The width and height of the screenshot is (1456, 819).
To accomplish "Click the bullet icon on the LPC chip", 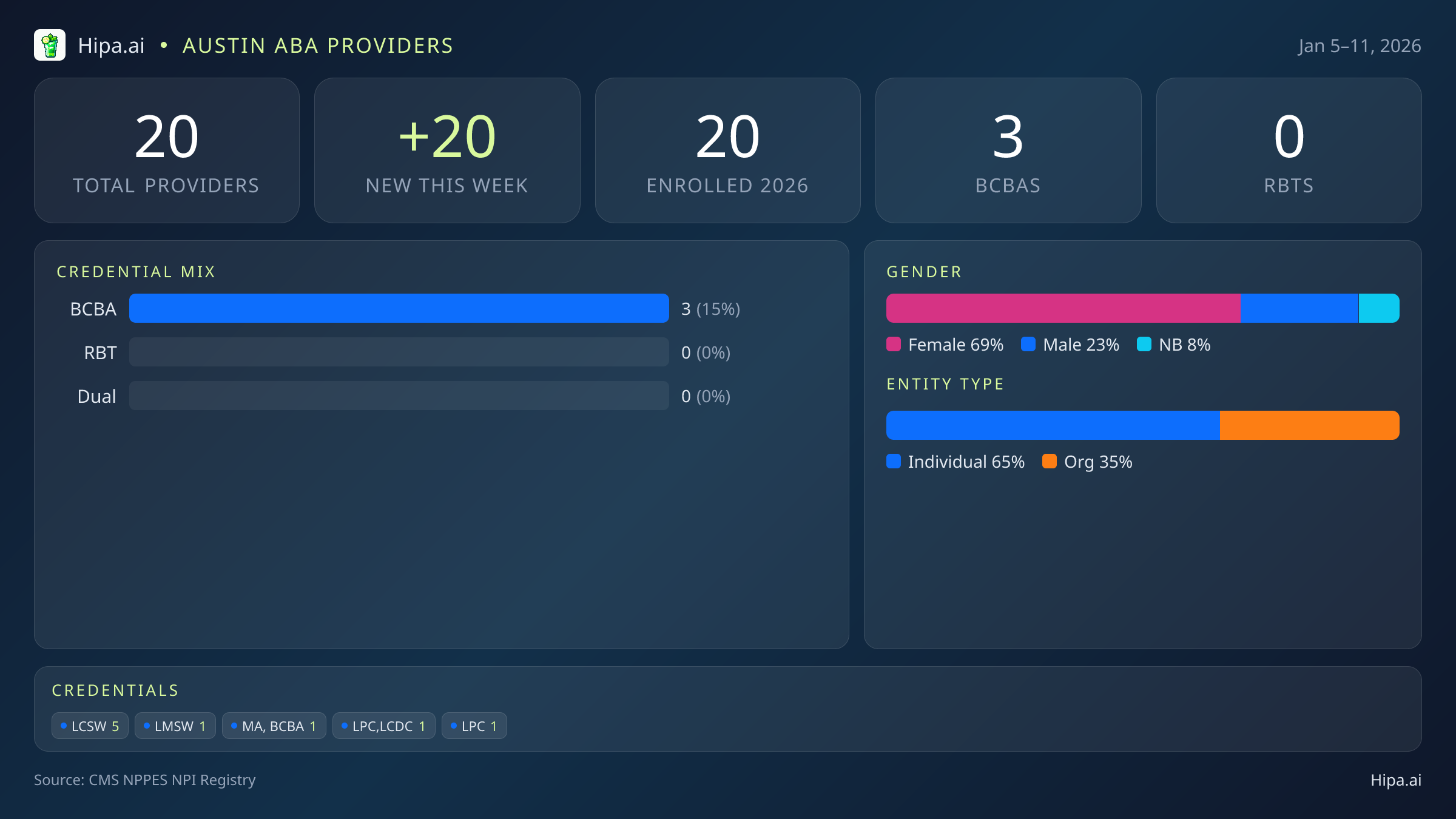I will (454, 725).
